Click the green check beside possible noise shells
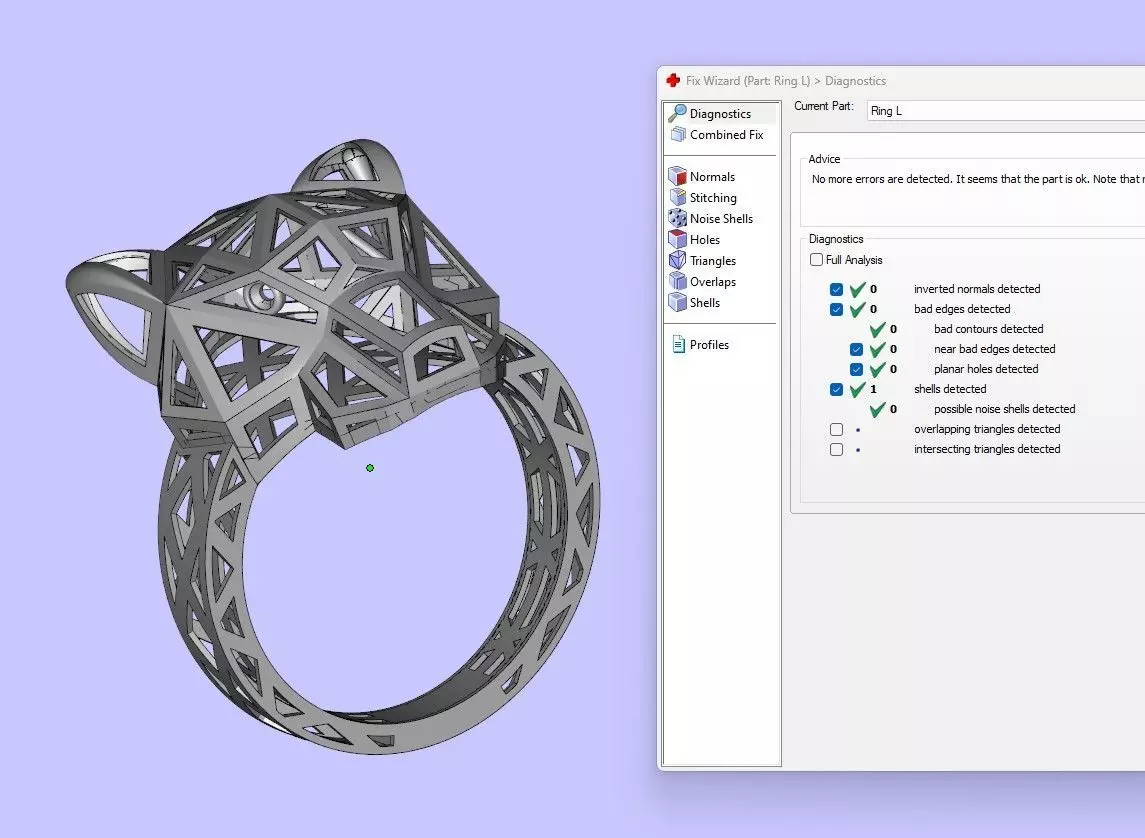 click(x=877, y=410)
